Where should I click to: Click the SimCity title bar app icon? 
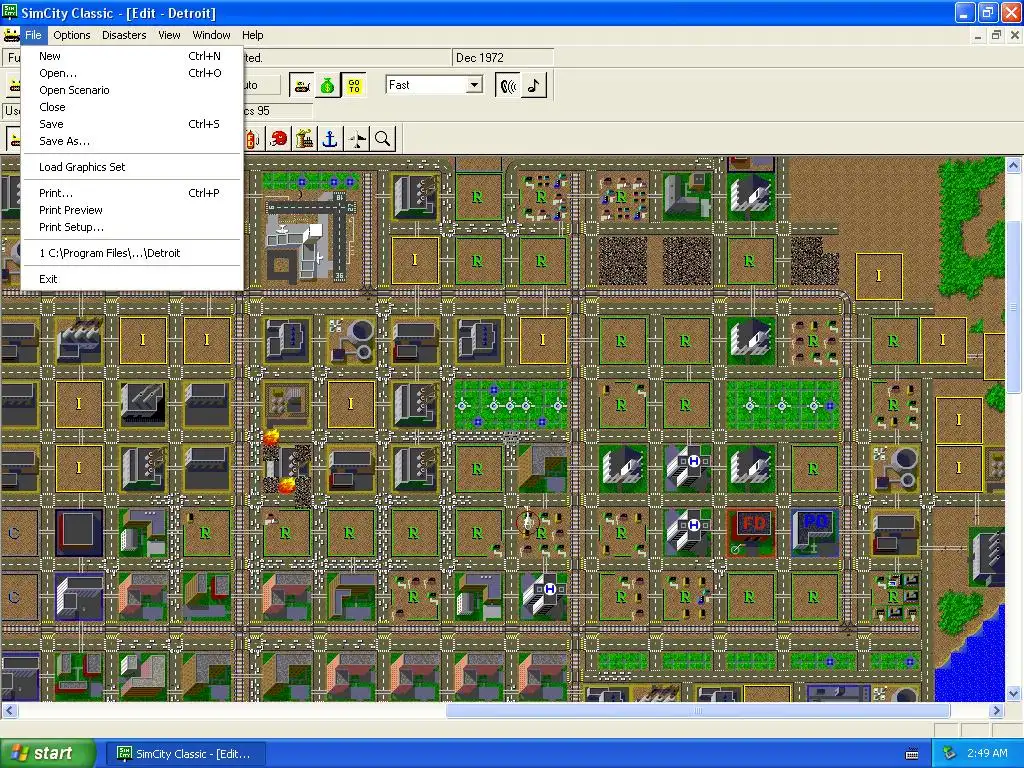(10, 12)
